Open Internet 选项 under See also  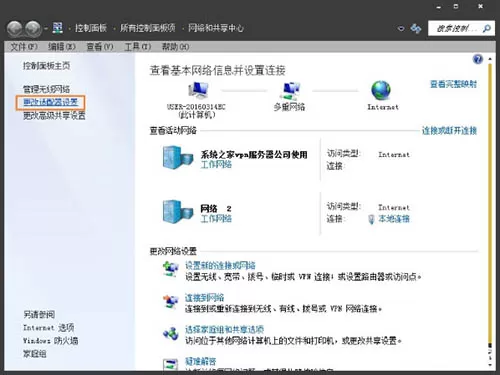click(49, 328)
